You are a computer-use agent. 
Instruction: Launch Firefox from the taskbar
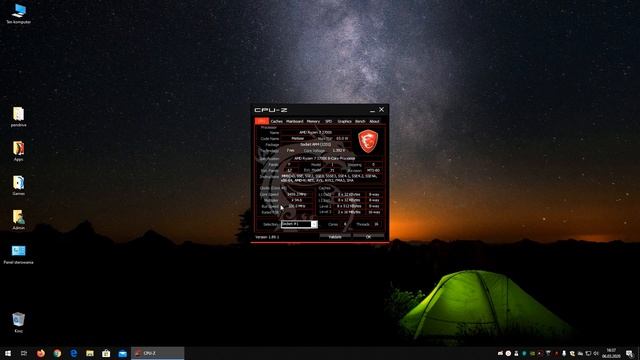[40, 353]
